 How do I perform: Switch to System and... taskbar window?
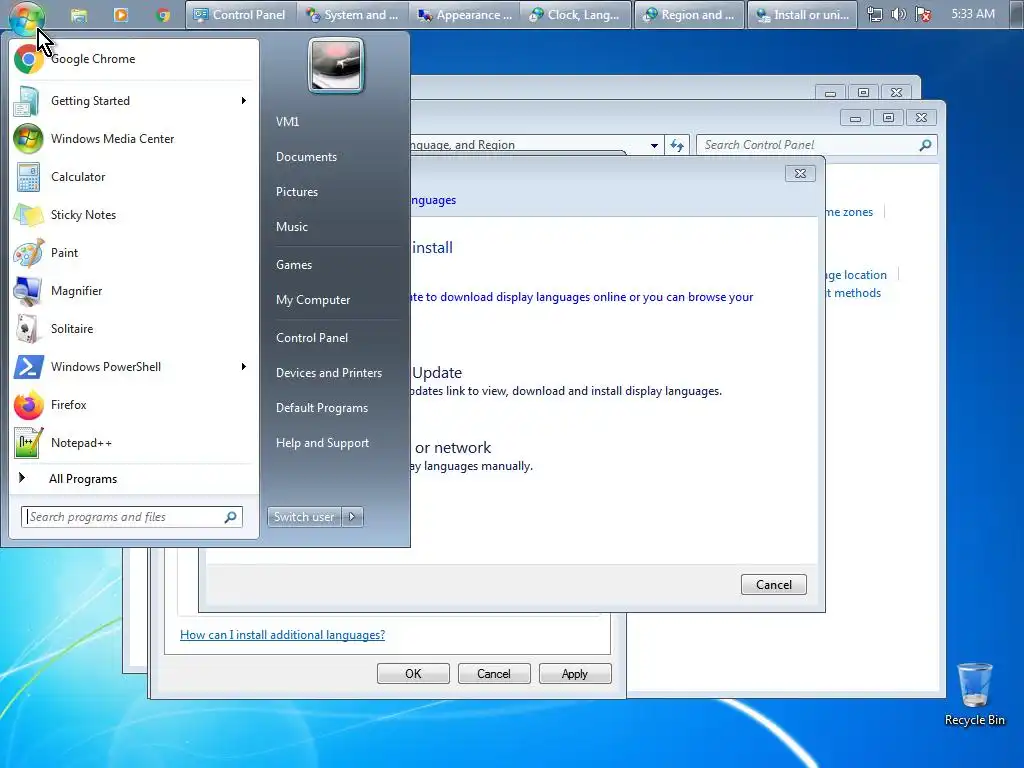pos(353,15)
